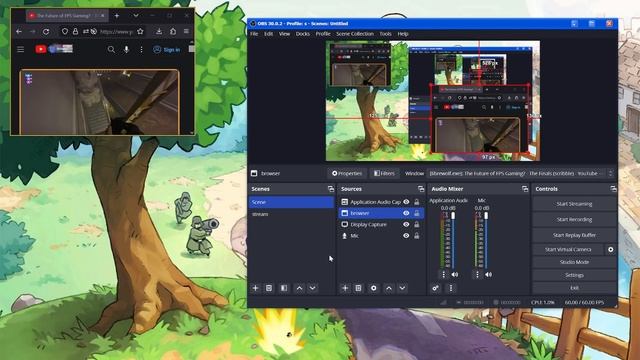Move source up with arrow icon
640x360 pixels.
(x=389, y=288)
